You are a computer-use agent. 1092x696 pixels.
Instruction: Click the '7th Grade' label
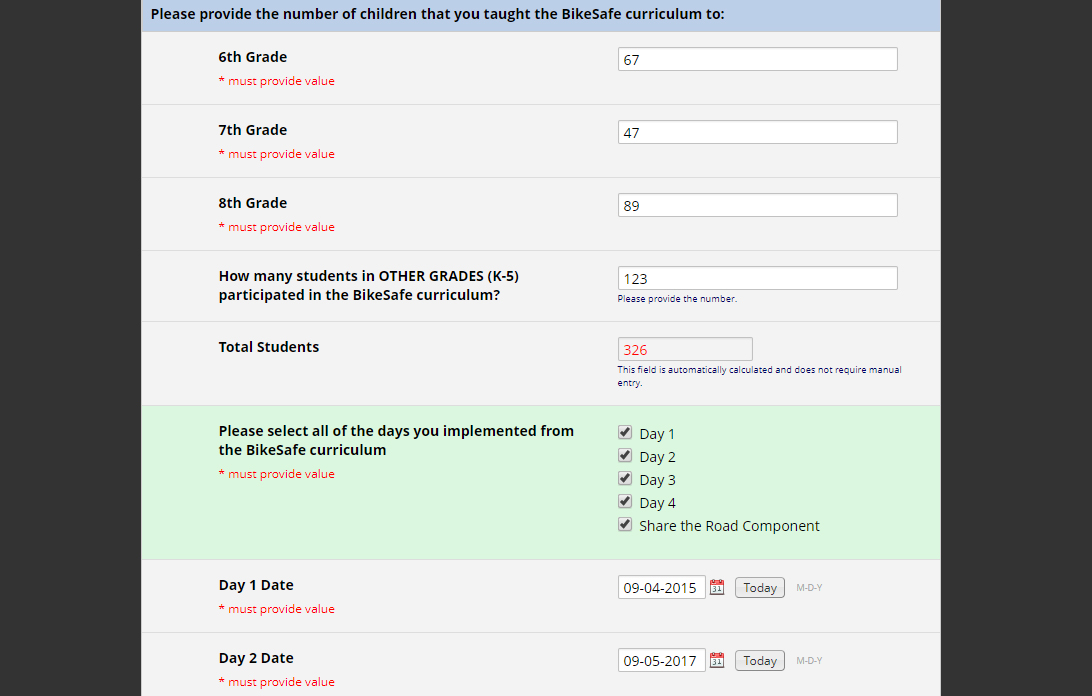(x=253, y=130)
